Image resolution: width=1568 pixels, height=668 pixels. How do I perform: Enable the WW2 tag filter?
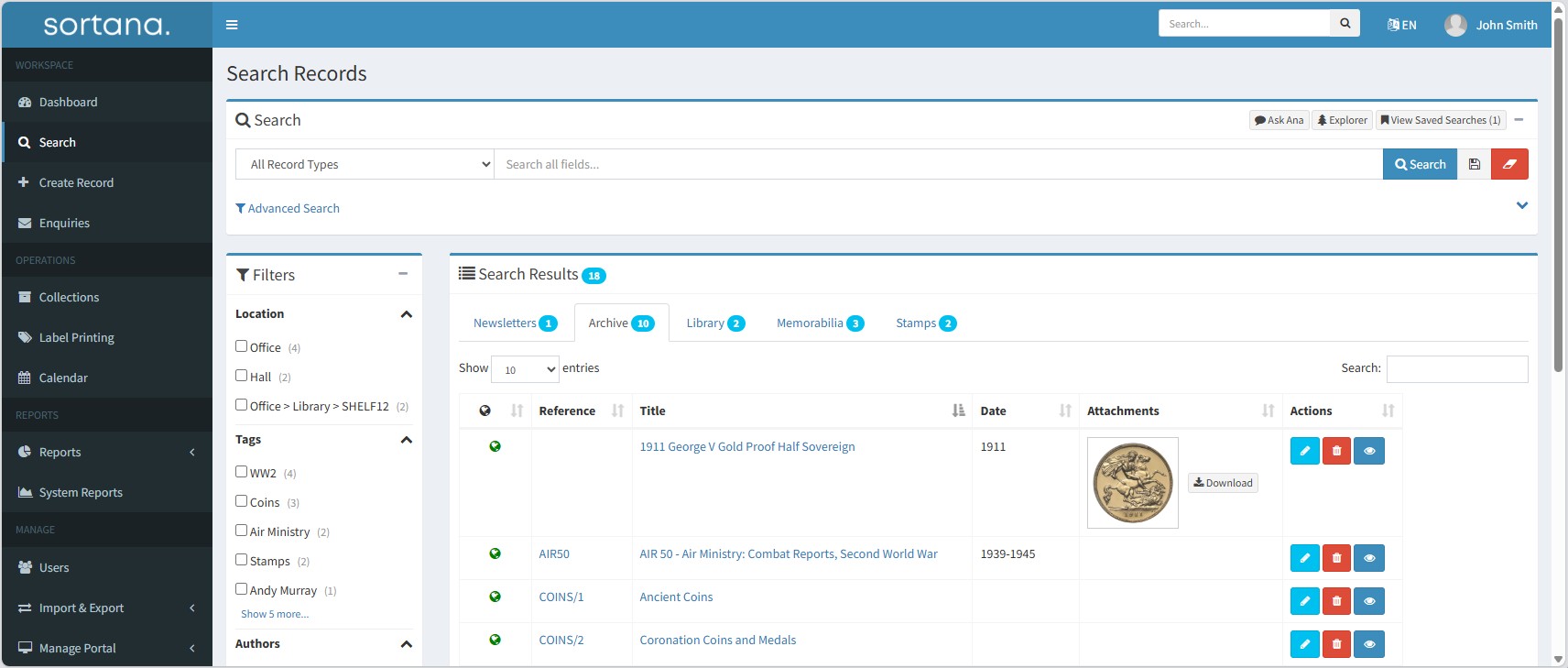[242, 472]
